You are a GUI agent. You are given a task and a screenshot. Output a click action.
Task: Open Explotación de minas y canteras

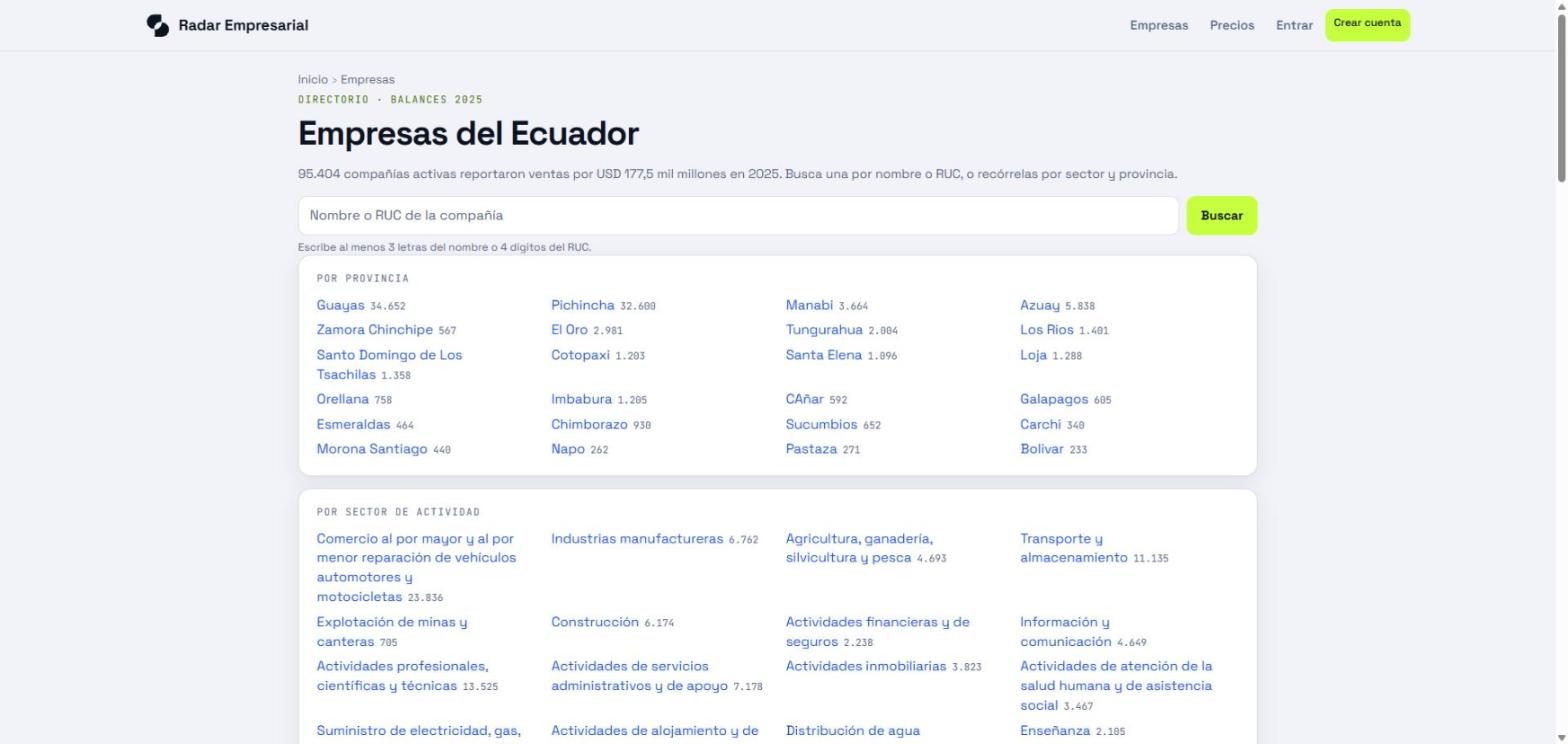392,632
